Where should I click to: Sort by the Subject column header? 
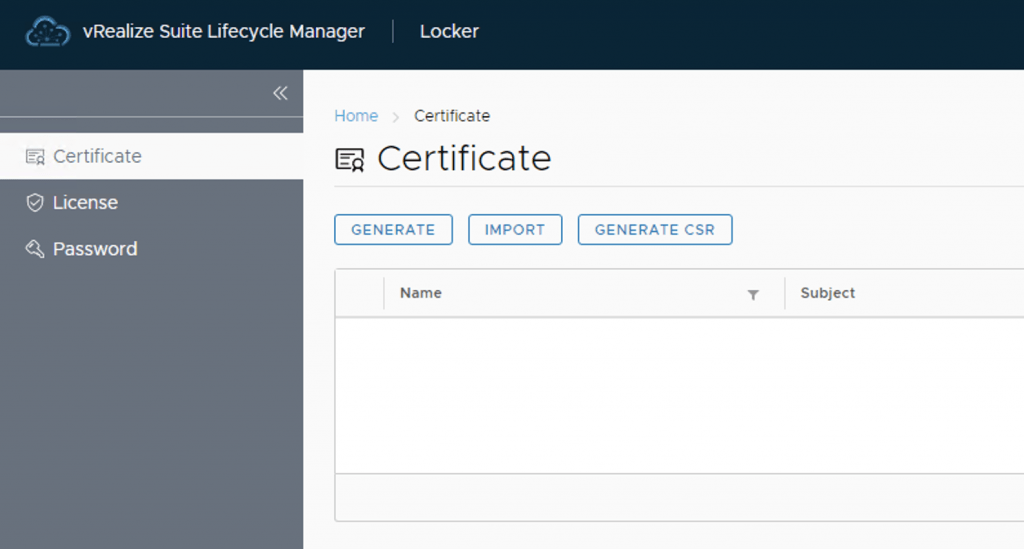[x=828, y=293]
